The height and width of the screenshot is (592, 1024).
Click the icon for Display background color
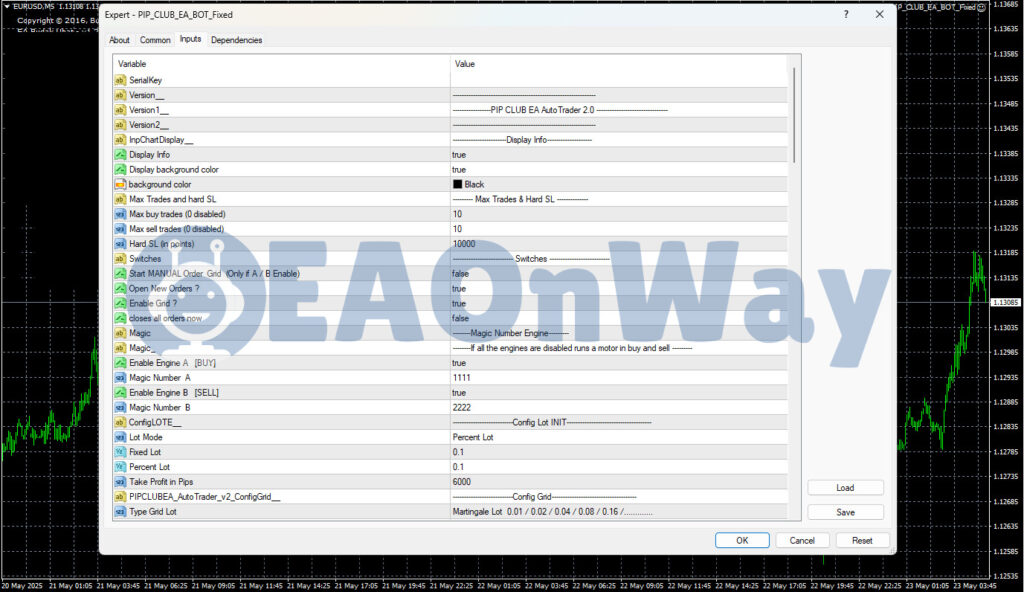point(120,169)
